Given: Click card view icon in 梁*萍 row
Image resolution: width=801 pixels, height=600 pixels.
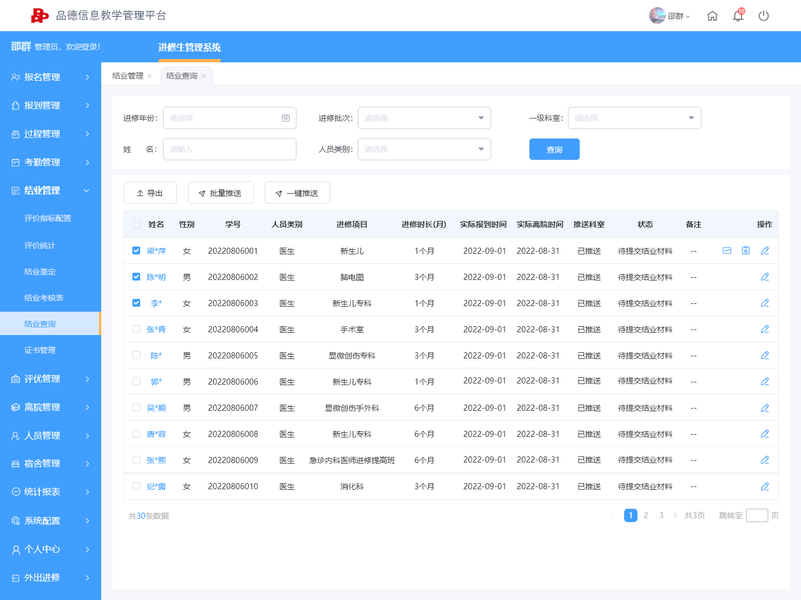Looking at the screenshot, I should tap(727, 251).
